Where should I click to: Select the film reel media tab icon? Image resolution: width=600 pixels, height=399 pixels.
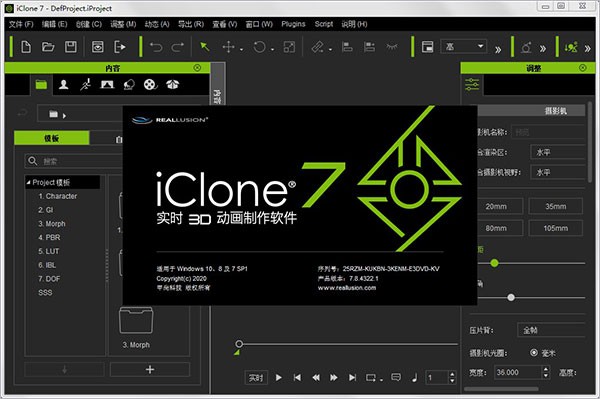[150, 85]
